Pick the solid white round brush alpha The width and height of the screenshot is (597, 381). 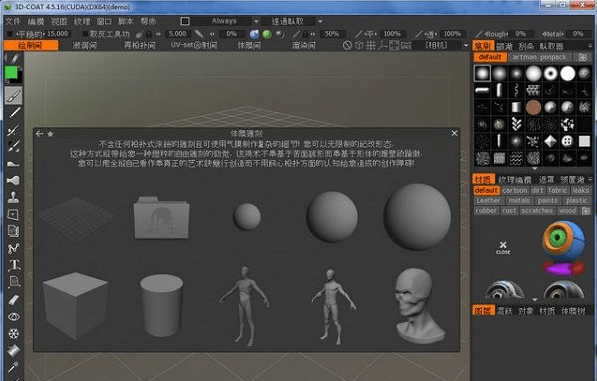coord(567,73)
